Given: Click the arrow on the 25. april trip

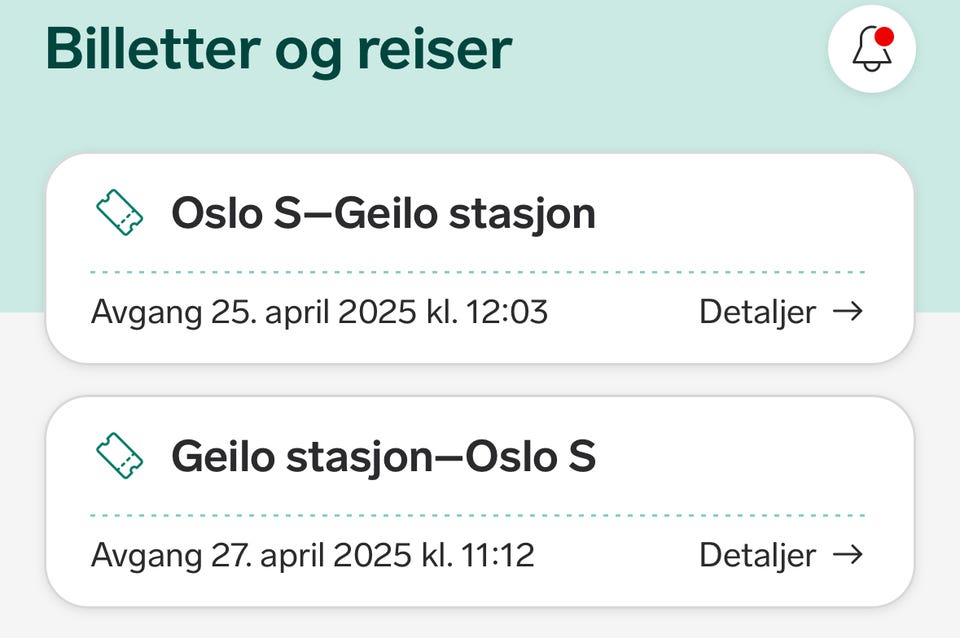Looking at the screenshot, I should point(848,312).
